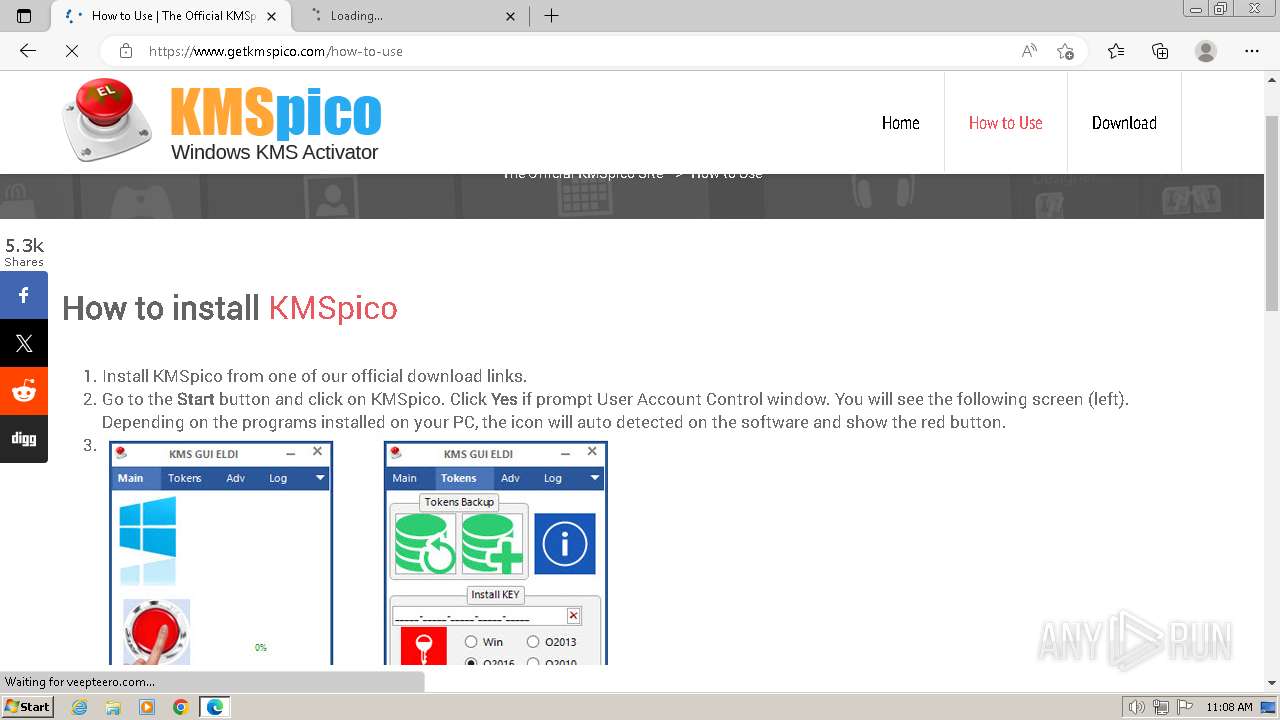Open the taskbar clock showing 11:08 AM
The width and height of the screenshot is (1280, 720).
(x=1229, y=707)
